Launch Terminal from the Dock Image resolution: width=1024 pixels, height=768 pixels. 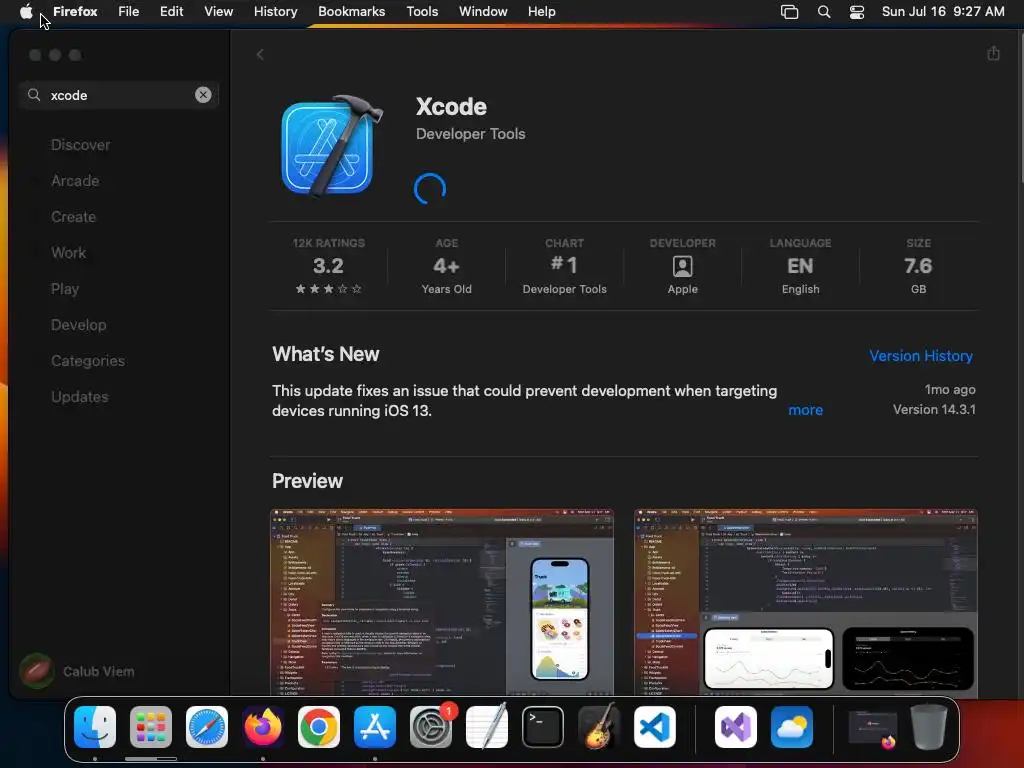pyautogui.click(x=543, y=727)
